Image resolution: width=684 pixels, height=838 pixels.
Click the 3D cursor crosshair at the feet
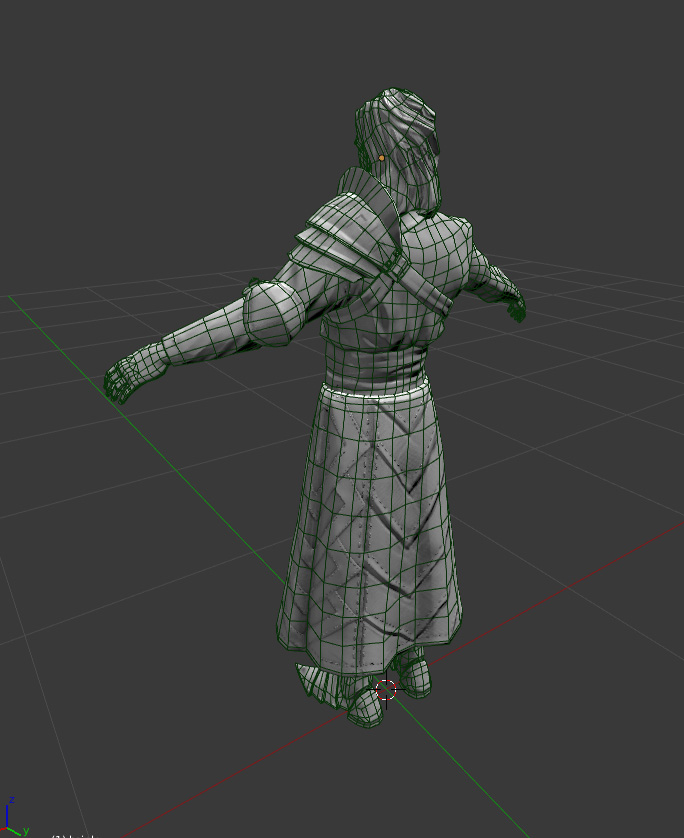coord(386,690)
